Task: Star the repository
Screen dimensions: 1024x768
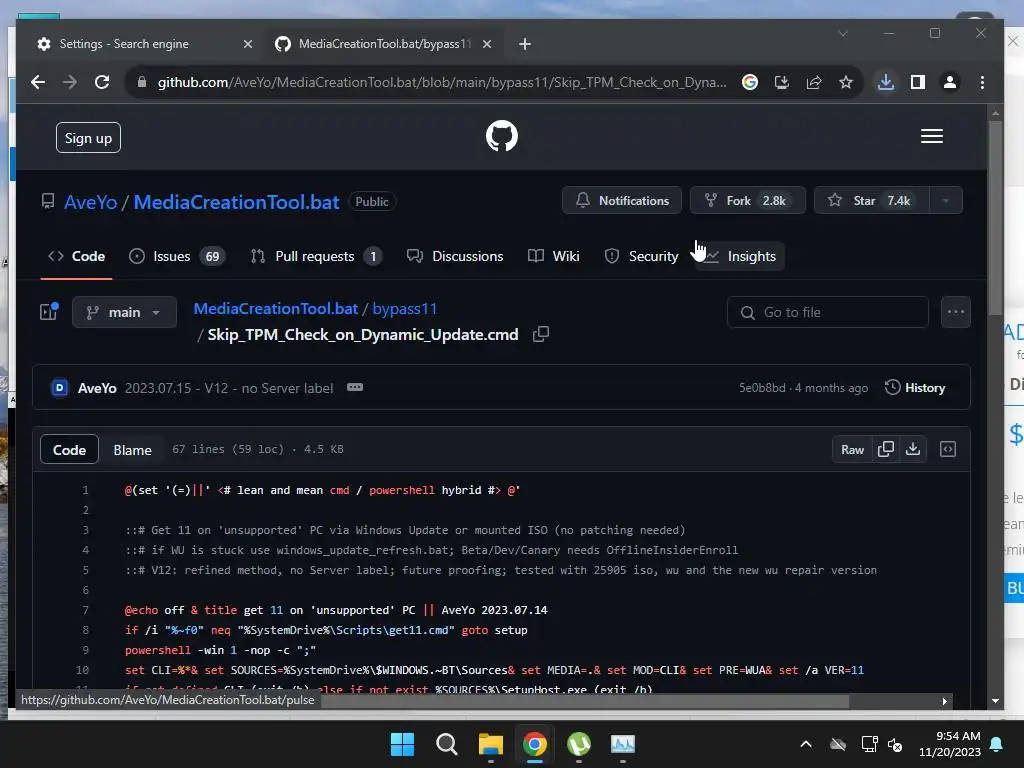Action: pyautogui.click(x=871, y=200)
